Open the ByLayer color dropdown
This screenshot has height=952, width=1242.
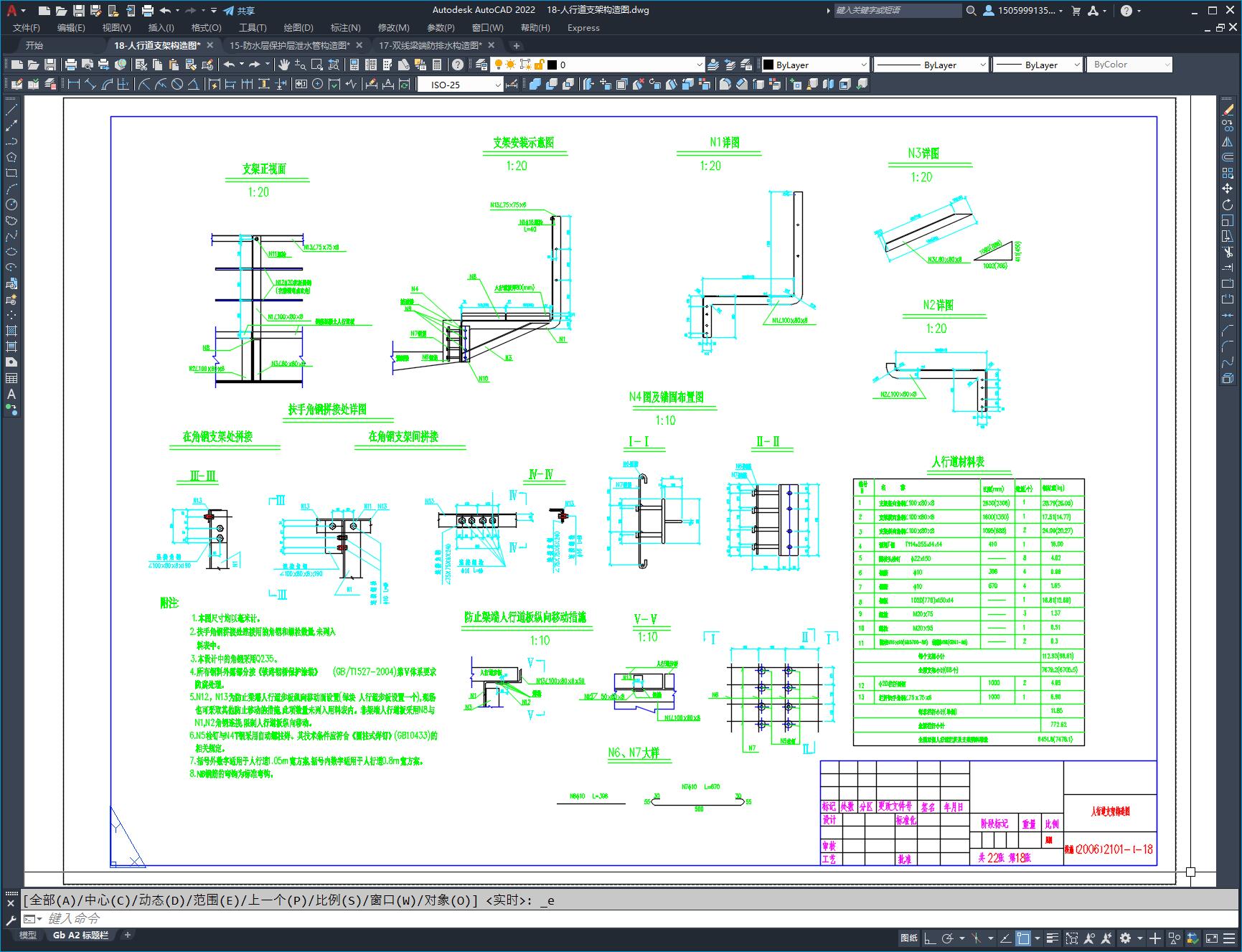click(815, 65)
